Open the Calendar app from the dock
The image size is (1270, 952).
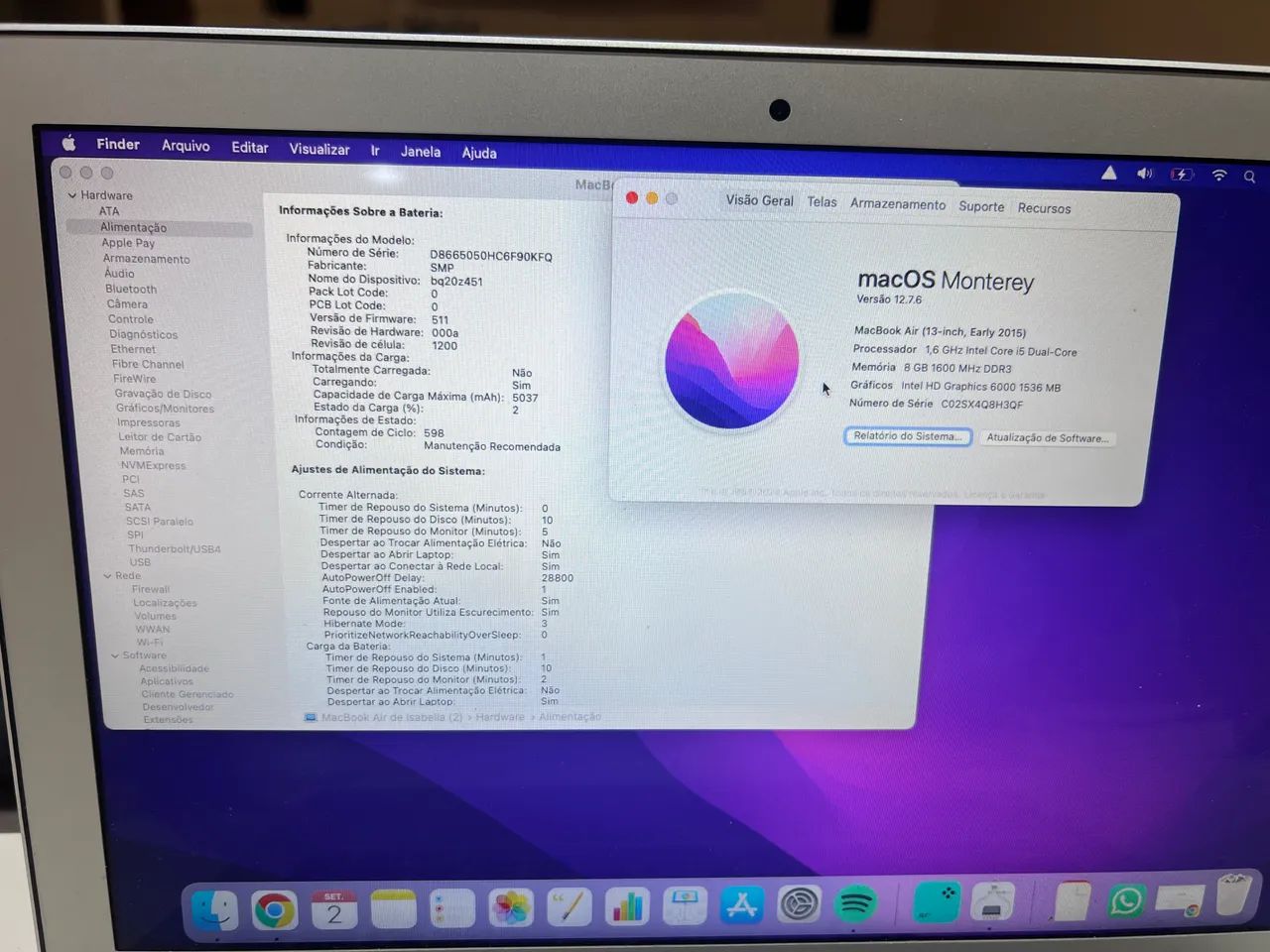coord(334,907)
